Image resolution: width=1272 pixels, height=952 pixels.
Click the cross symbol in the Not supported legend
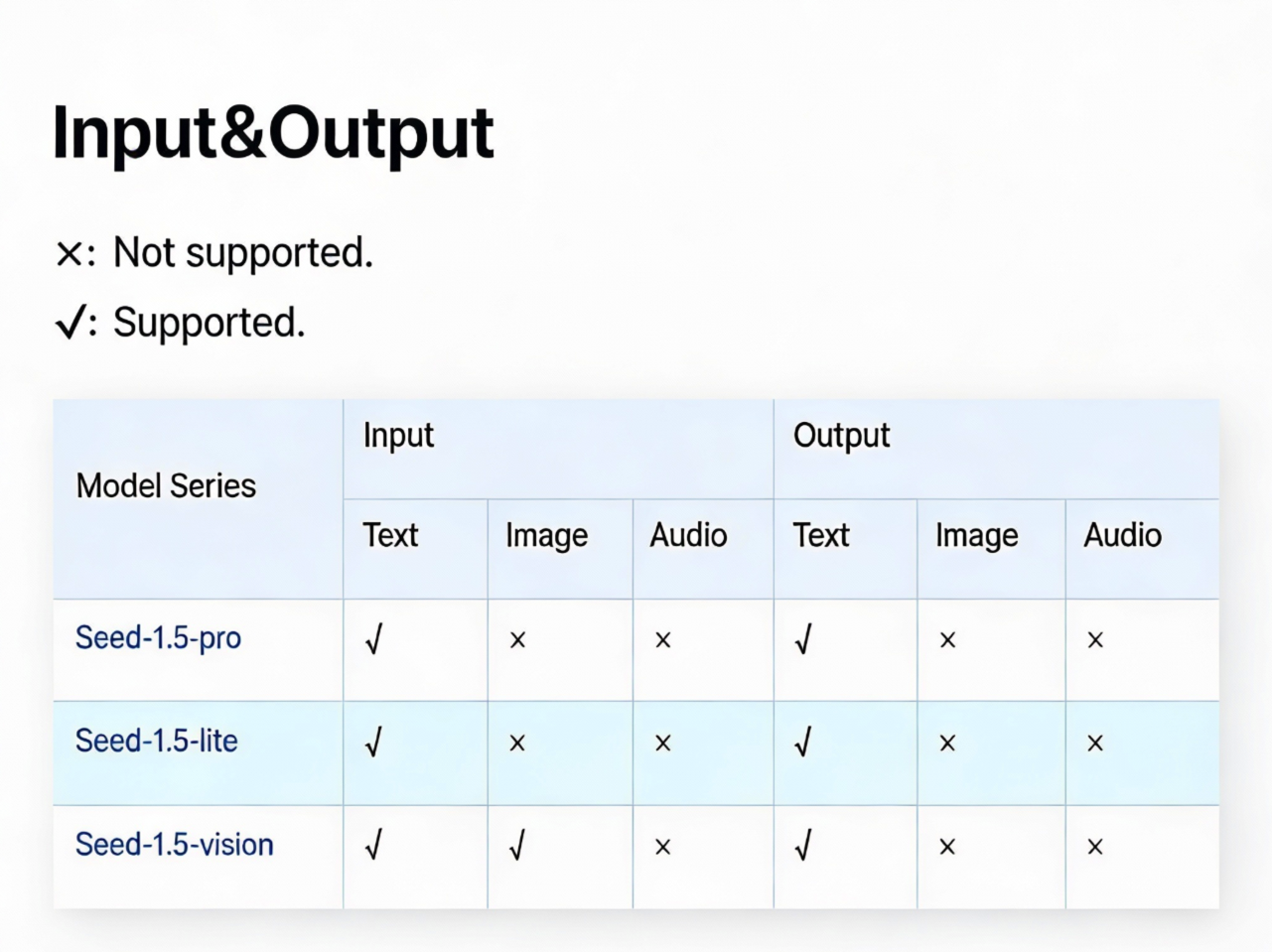tap(69, 254)
